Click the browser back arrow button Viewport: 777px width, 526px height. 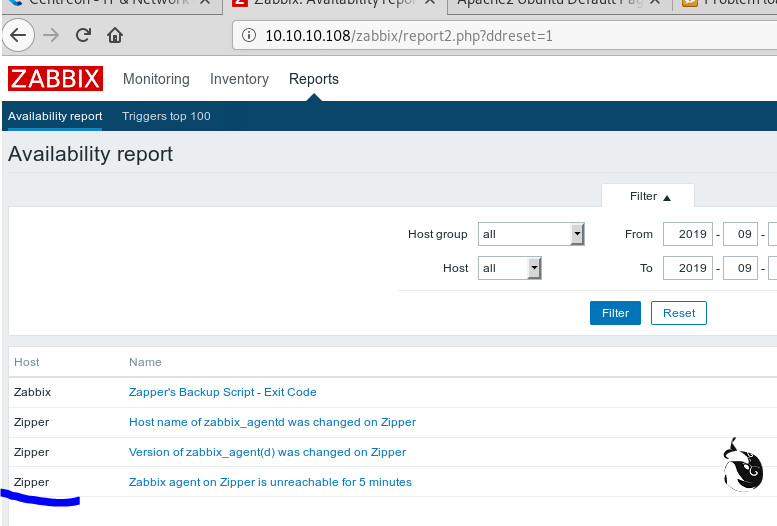pos(16,36)
